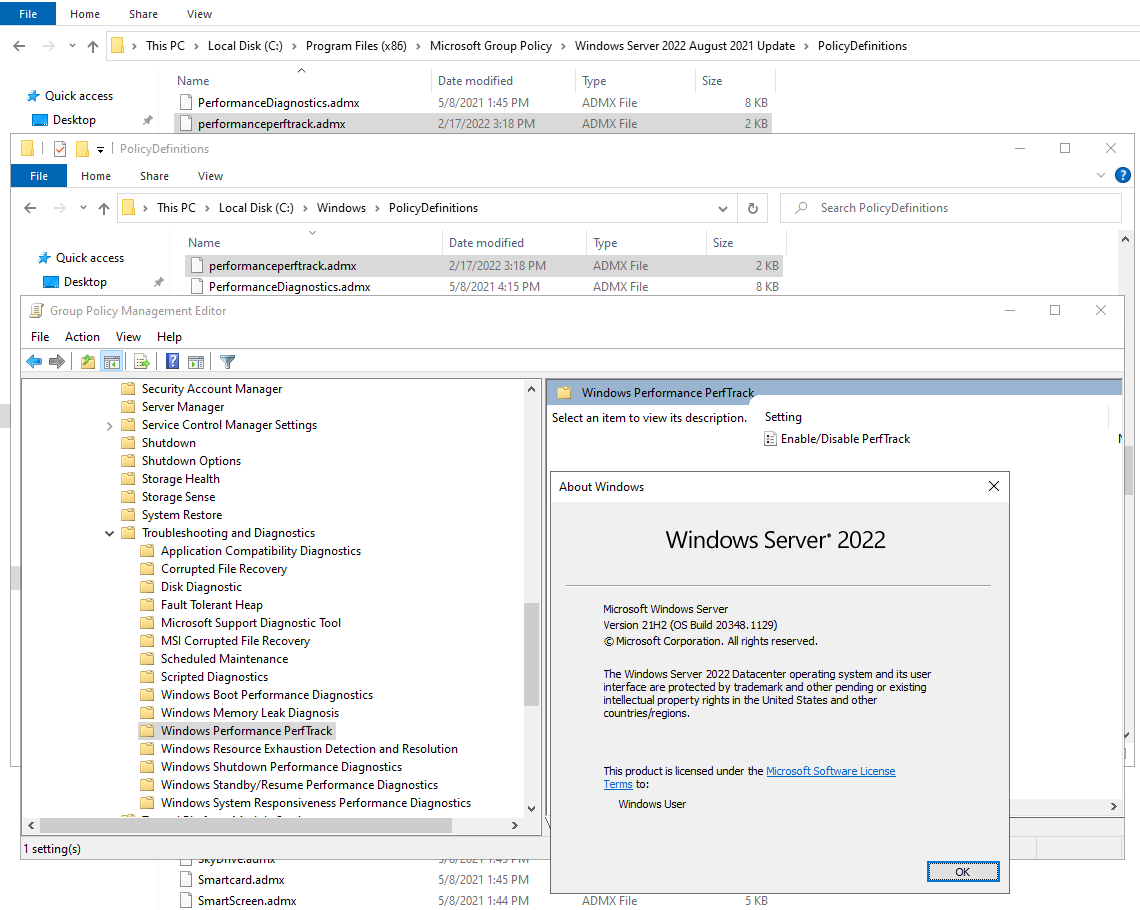Image resolution: width=1140 pixels, height=910 pixels.
Task: Select Security Account Manager in the tree
Action: (x=212, y=389)
